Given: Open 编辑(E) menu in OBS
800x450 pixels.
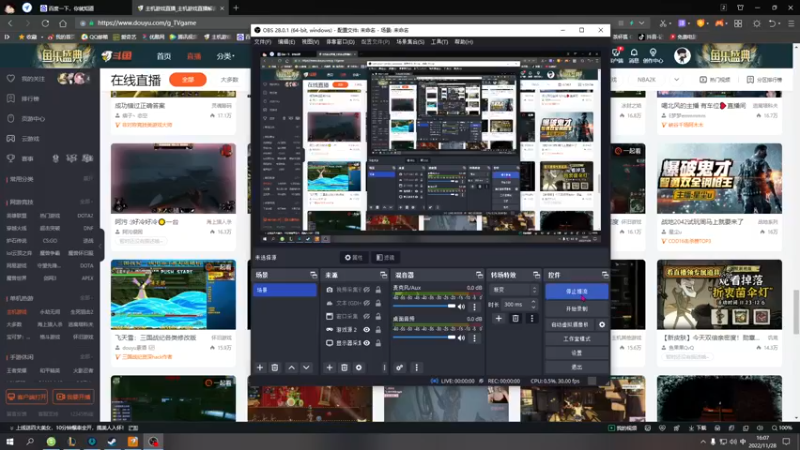Looking at the screenshot, I should 286,42.
